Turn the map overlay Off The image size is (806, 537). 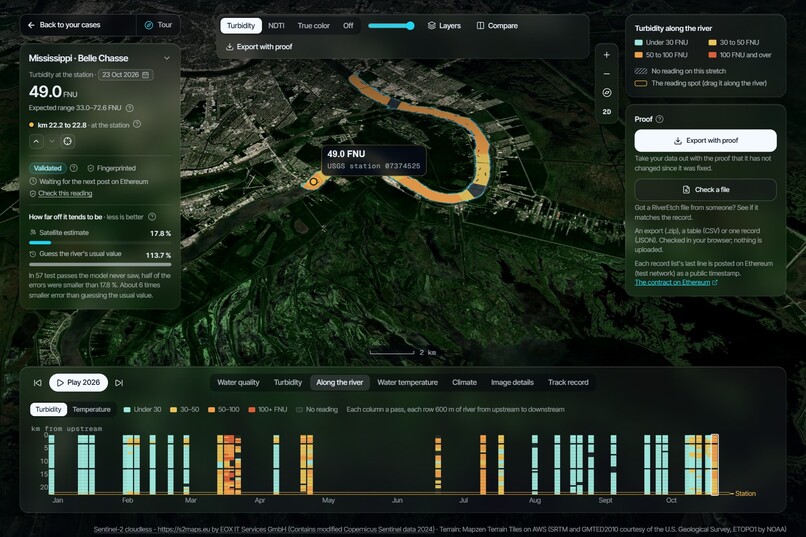348,26
